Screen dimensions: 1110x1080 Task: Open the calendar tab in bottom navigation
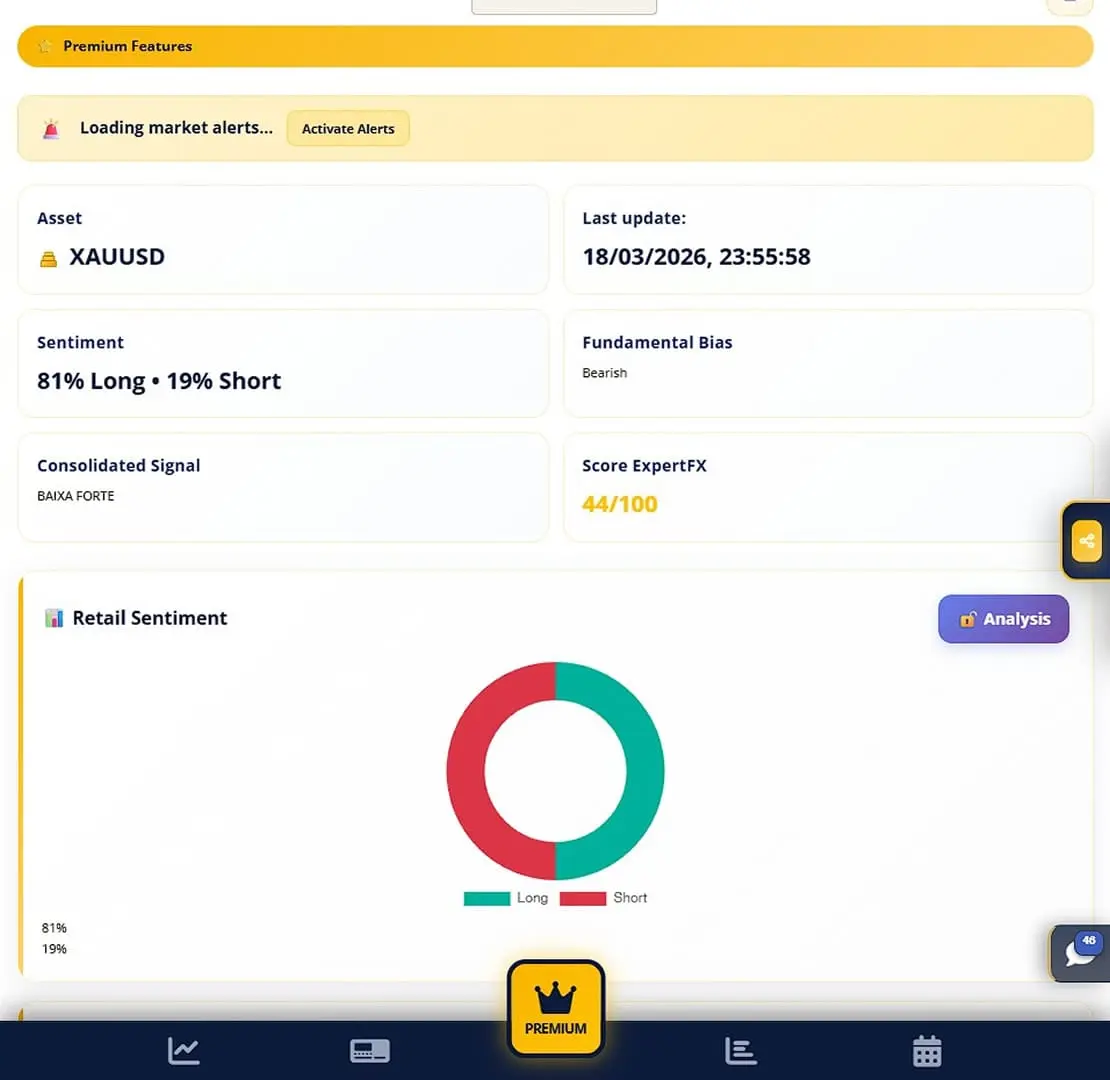(927, 1051)
